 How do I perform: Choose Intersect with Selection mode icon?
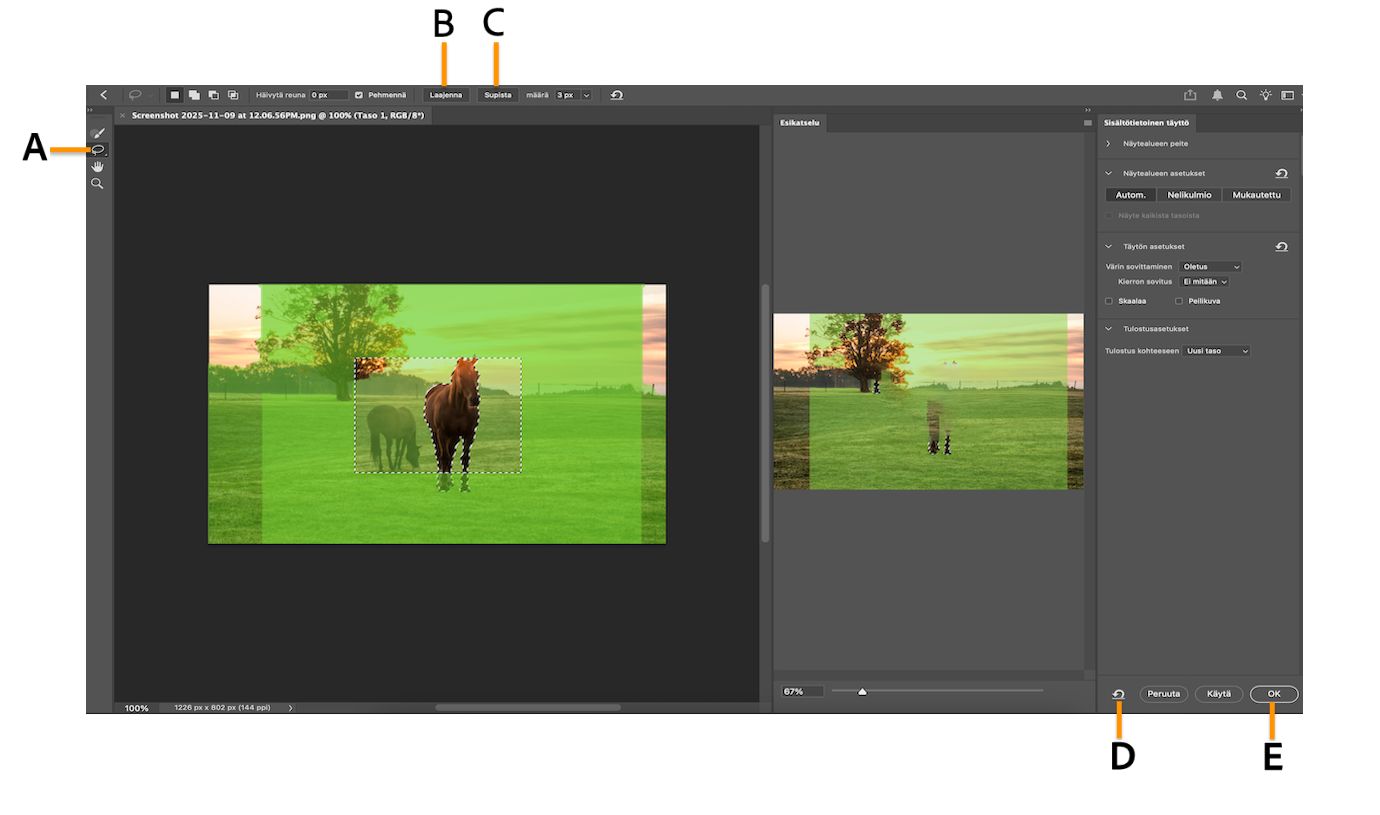[233, 95]
